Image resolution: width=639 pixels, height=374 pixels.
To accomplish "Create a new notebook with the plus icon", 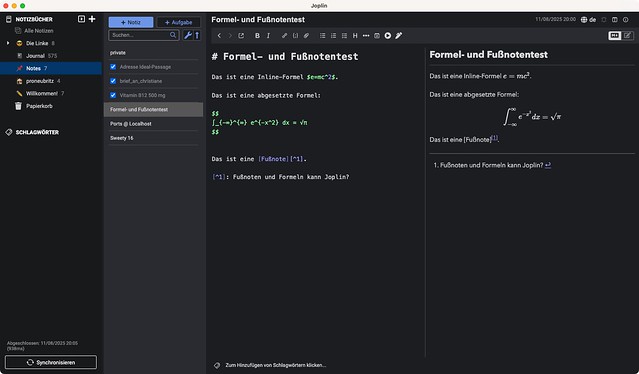I will (x=92, y=19).
